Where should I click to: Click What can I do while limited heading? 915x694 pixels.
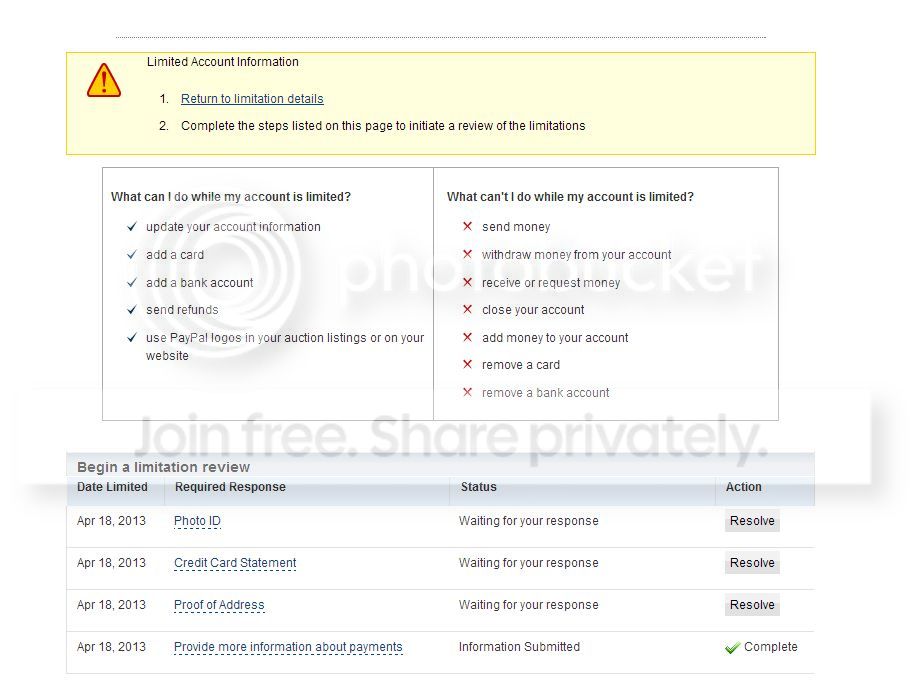tap(231, 197)
